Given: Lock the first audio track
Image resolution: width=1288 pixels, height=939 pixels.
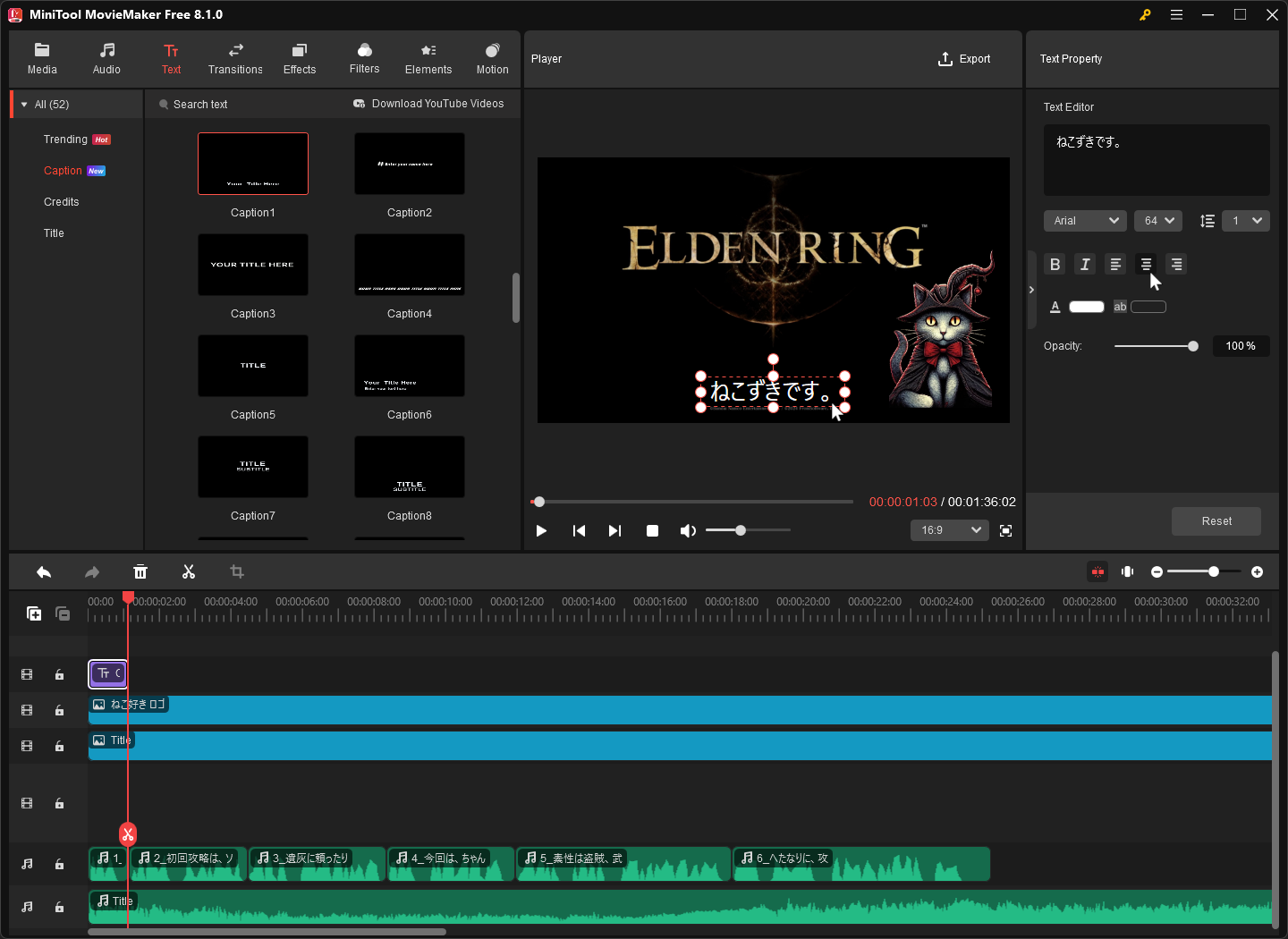Looking at the screenshot, I should click(59, 864).
